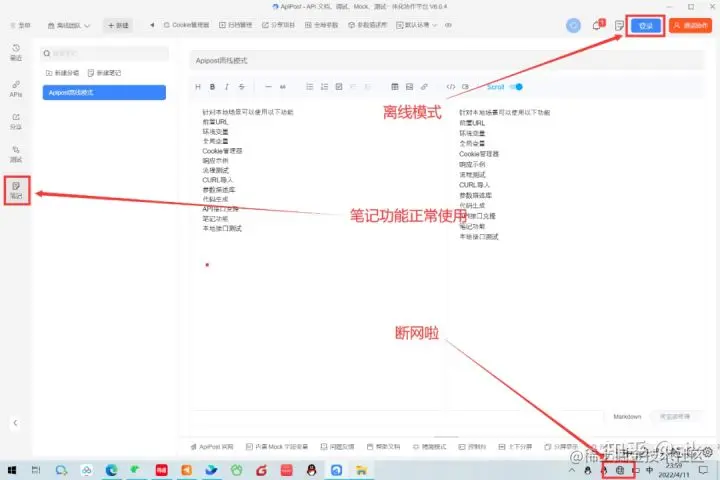
Task: Toggle bold formatting in the editor
Action: point(212,87)
